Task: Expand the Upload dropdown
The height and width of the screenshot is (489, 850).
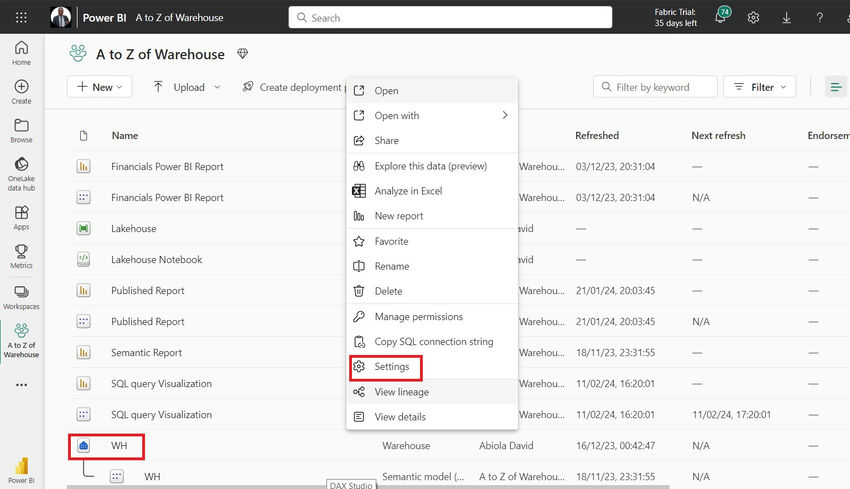Action: point(187,87)
